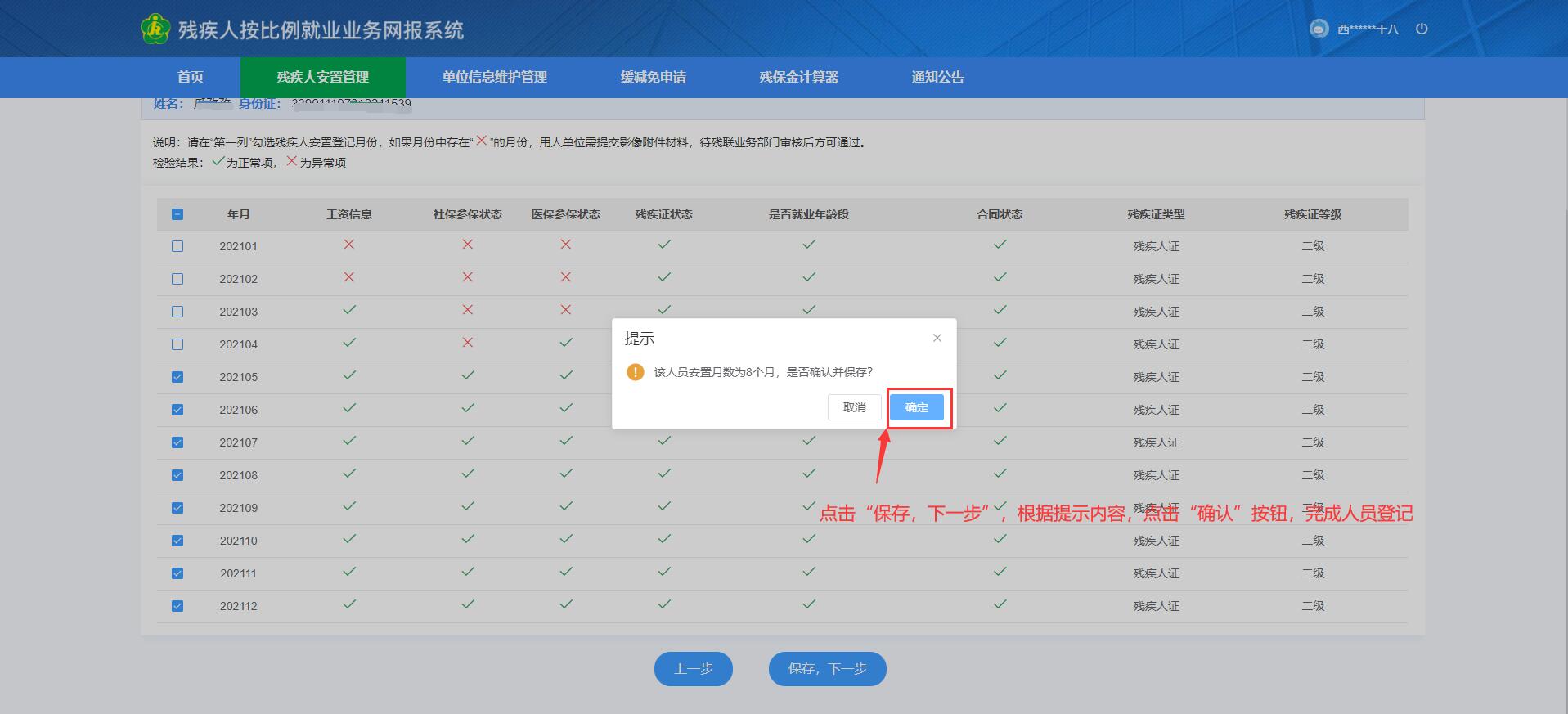This screenshot has width=1568, height=714.
Task: Click the 保存，下一步 button
Action: pos(827,669)
